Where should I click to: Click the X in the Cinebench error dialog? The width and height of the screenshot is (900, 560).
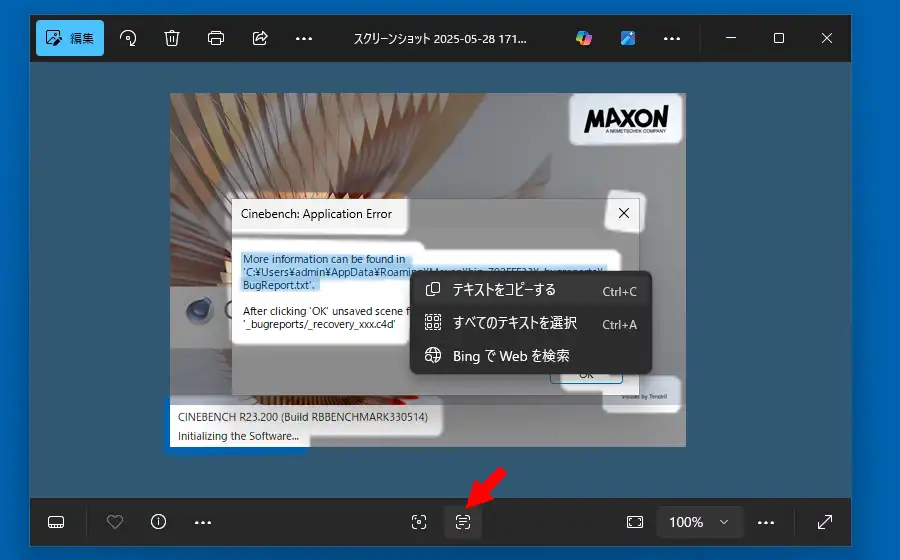(624, 213)
